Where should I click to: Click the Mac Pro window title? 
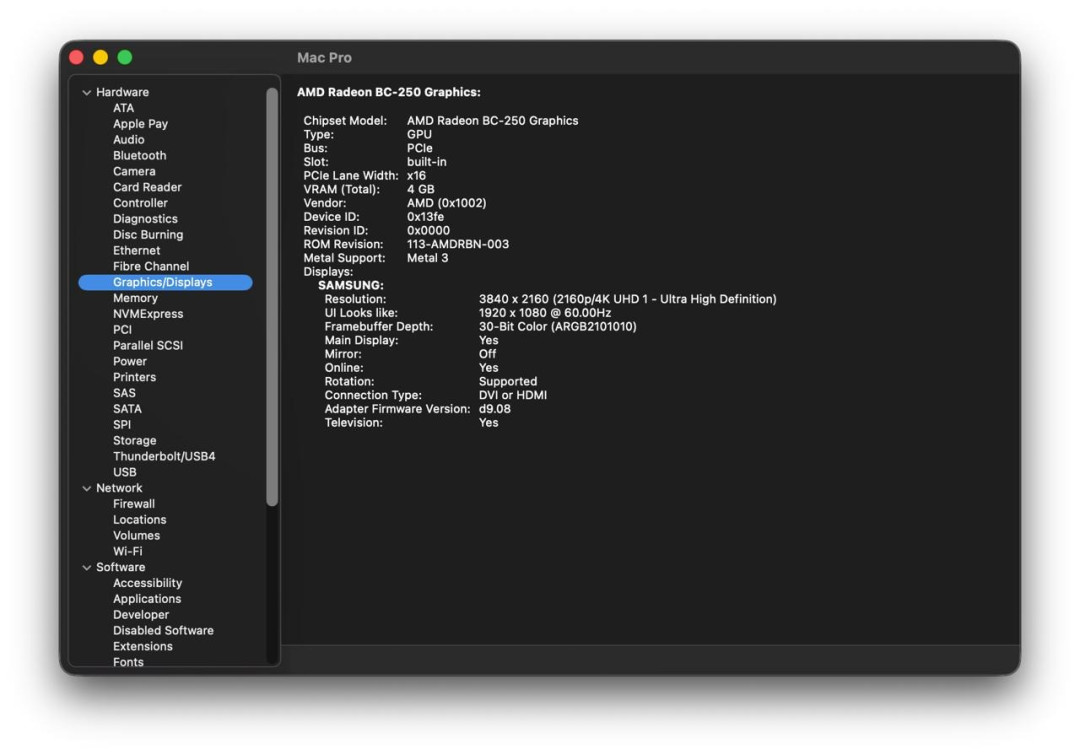[x=324, y=58]
